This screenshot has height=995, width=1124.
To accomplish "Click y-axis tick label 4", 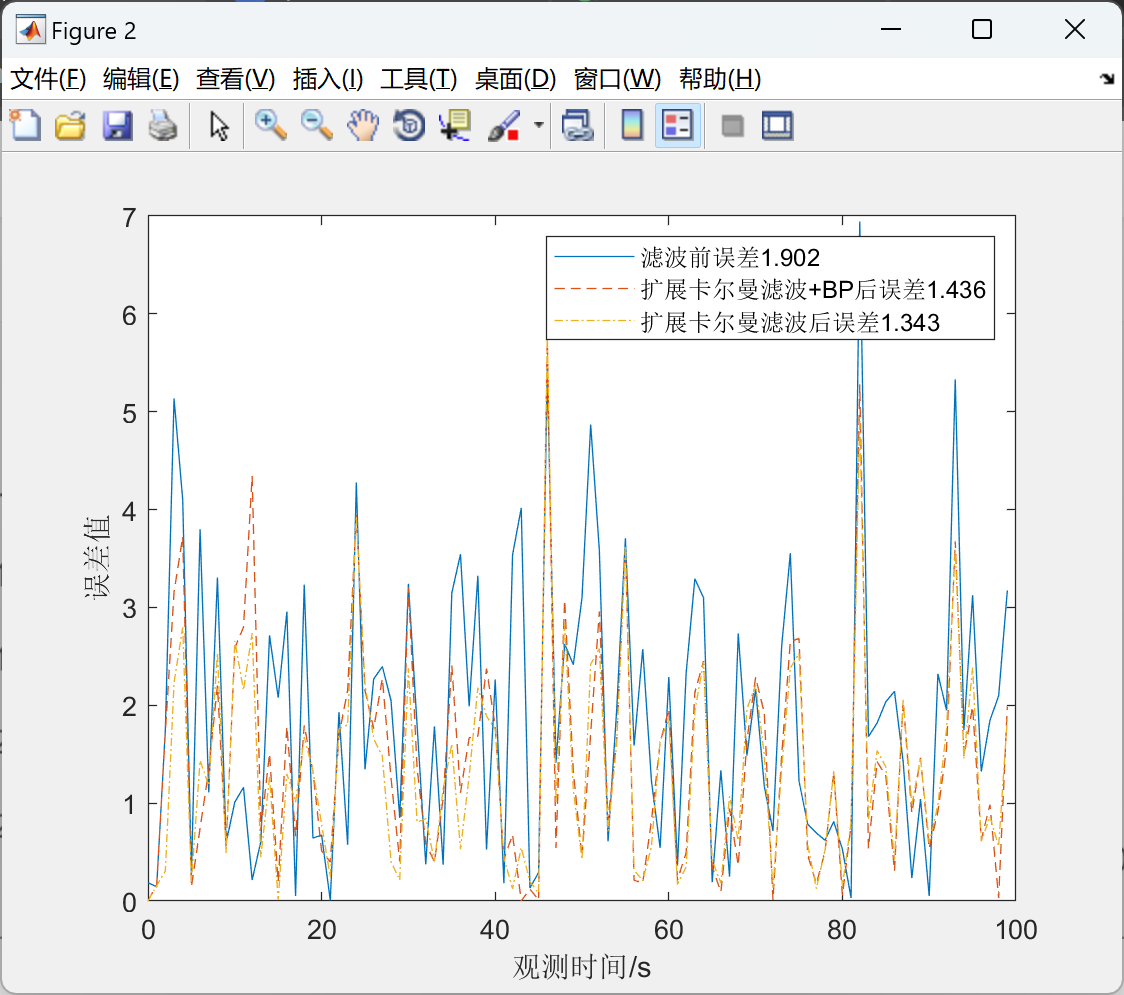I will pyautogui.click(x=129, y=511).
